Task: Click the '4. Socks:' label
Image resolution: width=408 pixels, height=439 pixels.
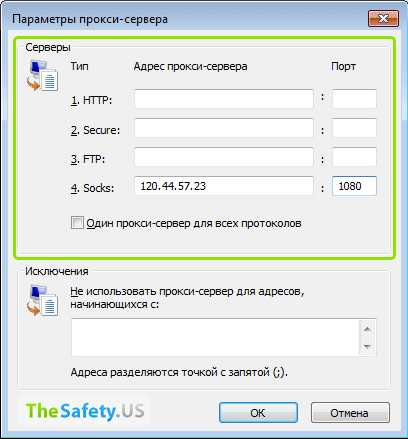Action: click(x=92, y=188)
